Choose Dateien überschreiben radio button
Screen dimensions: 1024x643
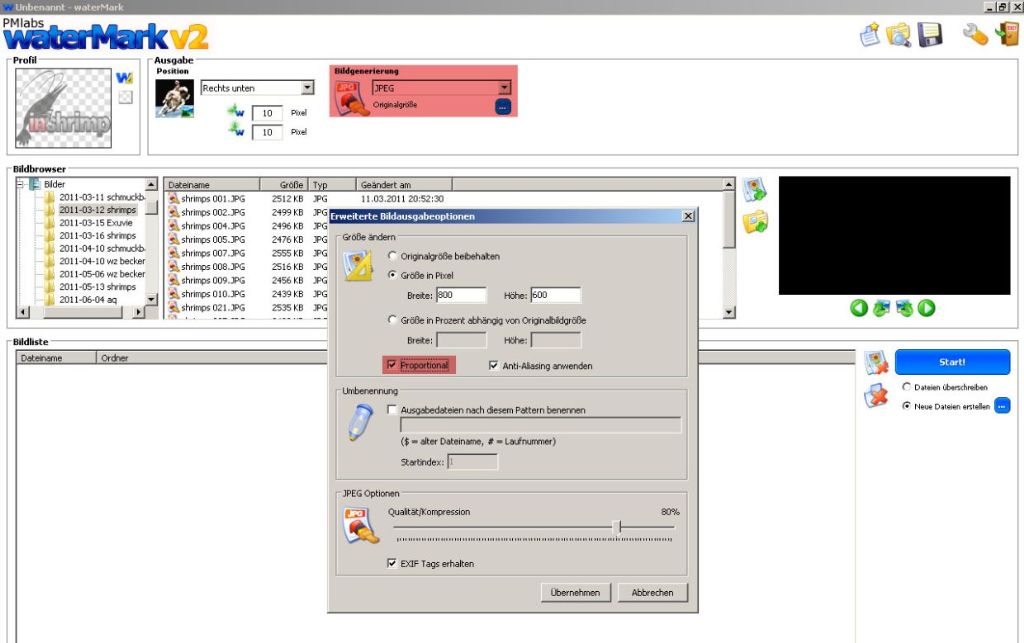click(x=906, y=386)
